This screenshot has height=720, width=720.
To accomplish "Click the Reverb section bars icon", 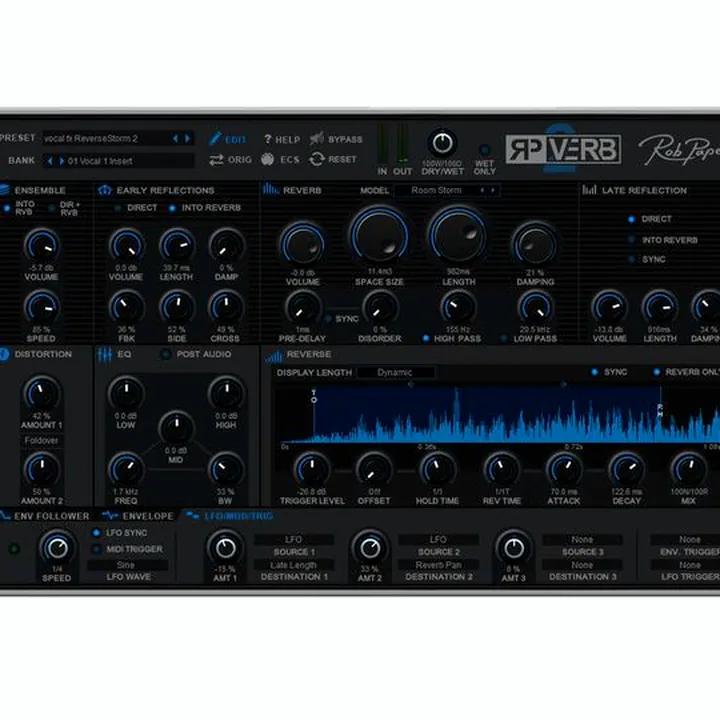I will (270, 189).
